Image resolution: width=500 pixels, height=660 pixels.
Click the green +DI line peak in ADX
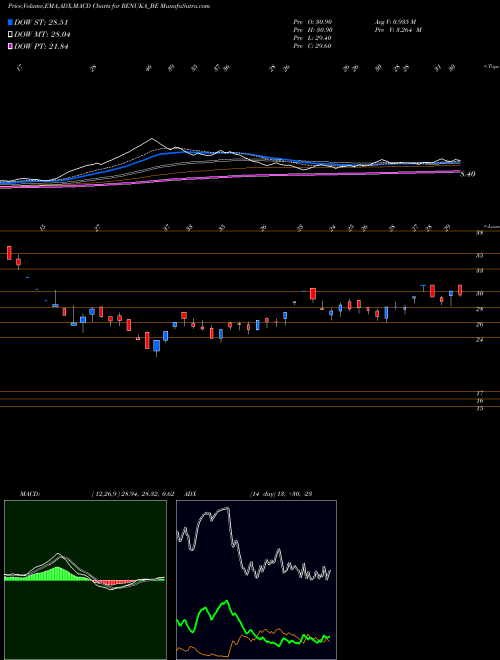[x=227, y=601]
